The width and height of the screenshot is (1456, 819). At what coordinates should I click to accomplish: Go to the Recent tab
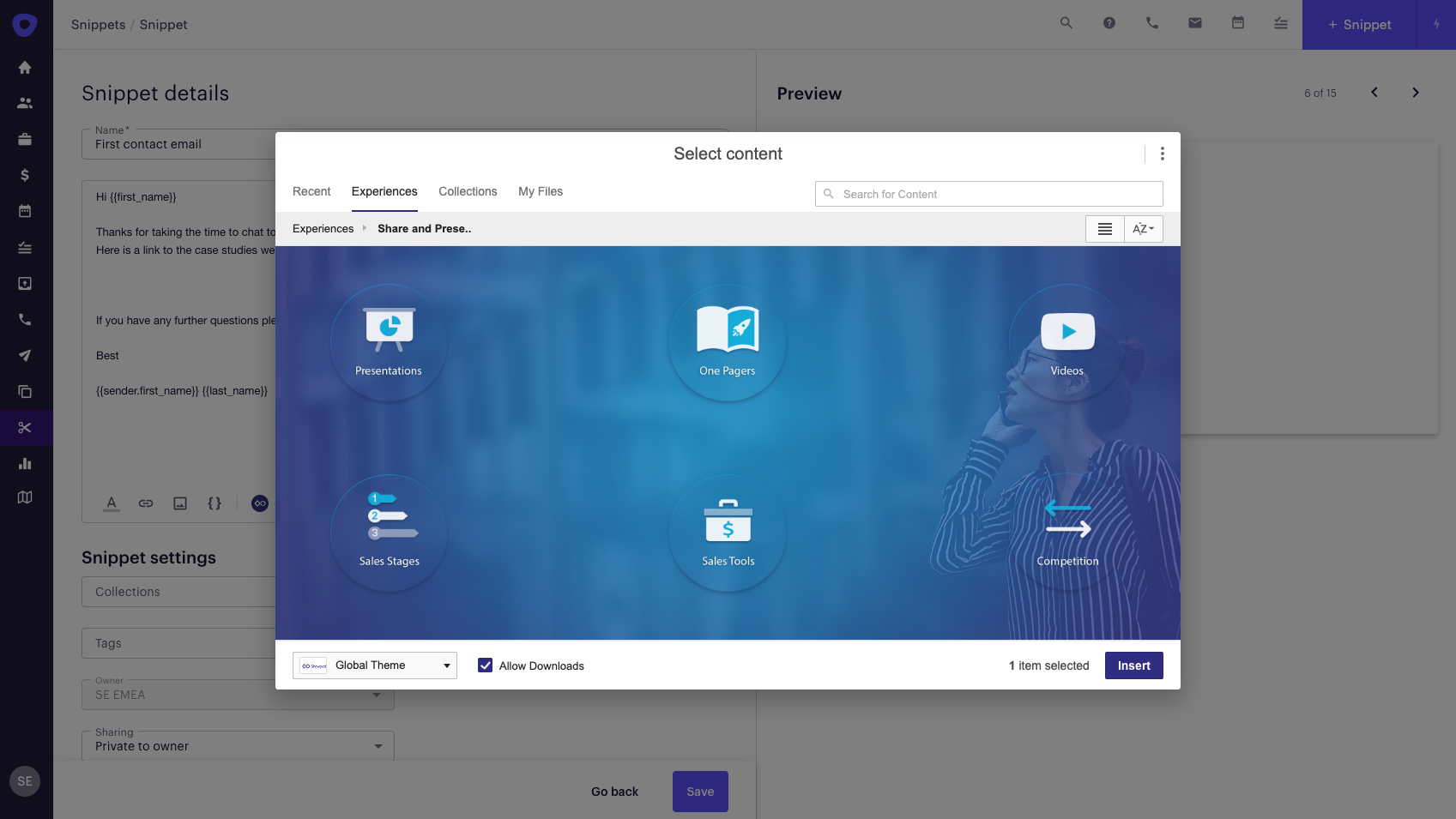tap(311, 191)
